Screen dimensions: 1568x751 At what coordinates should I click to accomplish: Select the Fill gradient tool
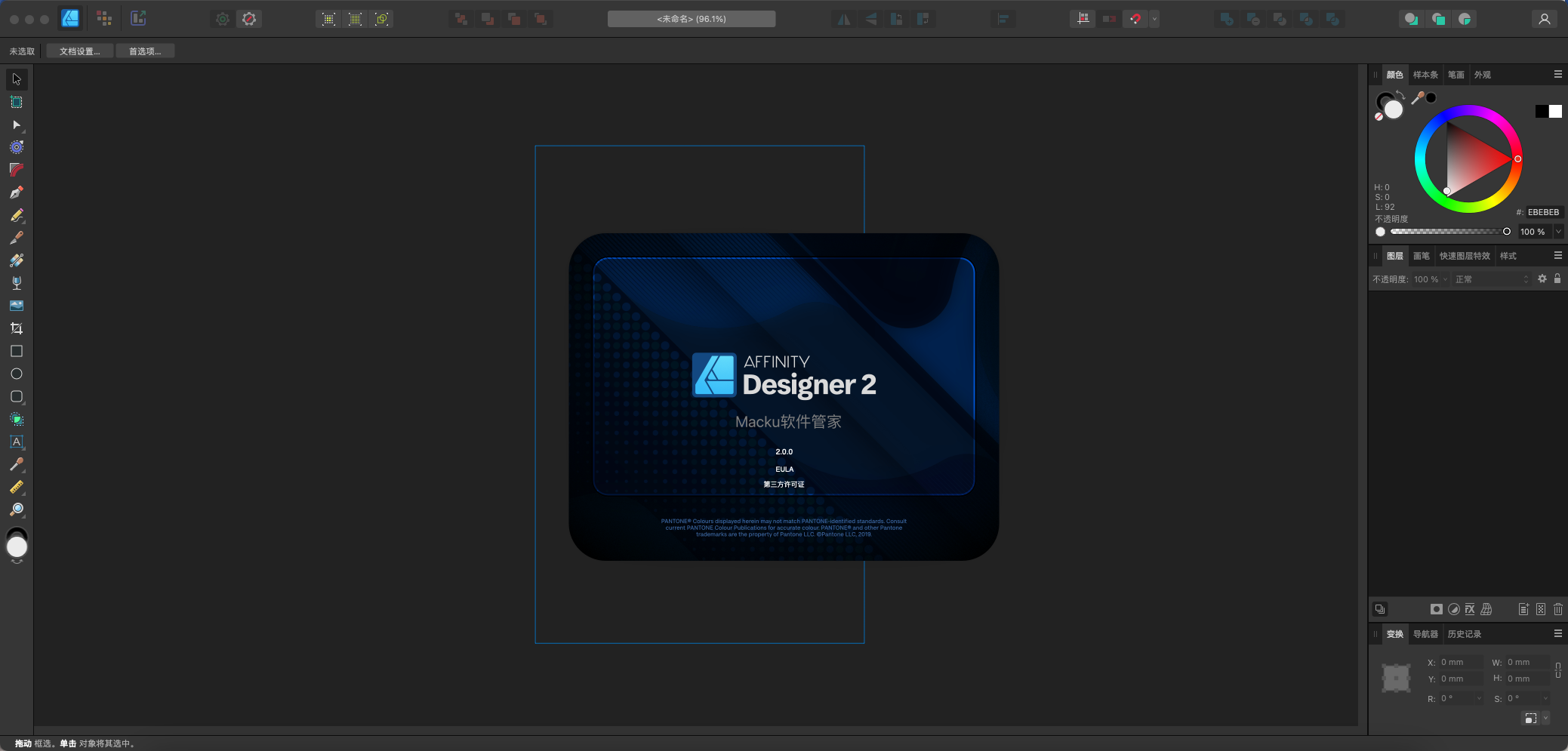click(17, 260)
